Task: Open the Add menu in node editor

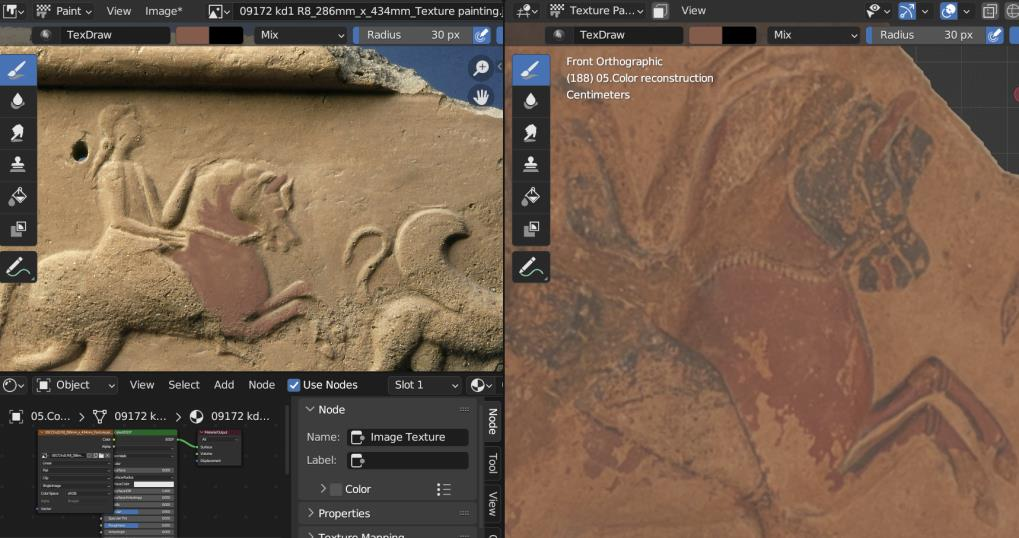Action: coord(224,385)
